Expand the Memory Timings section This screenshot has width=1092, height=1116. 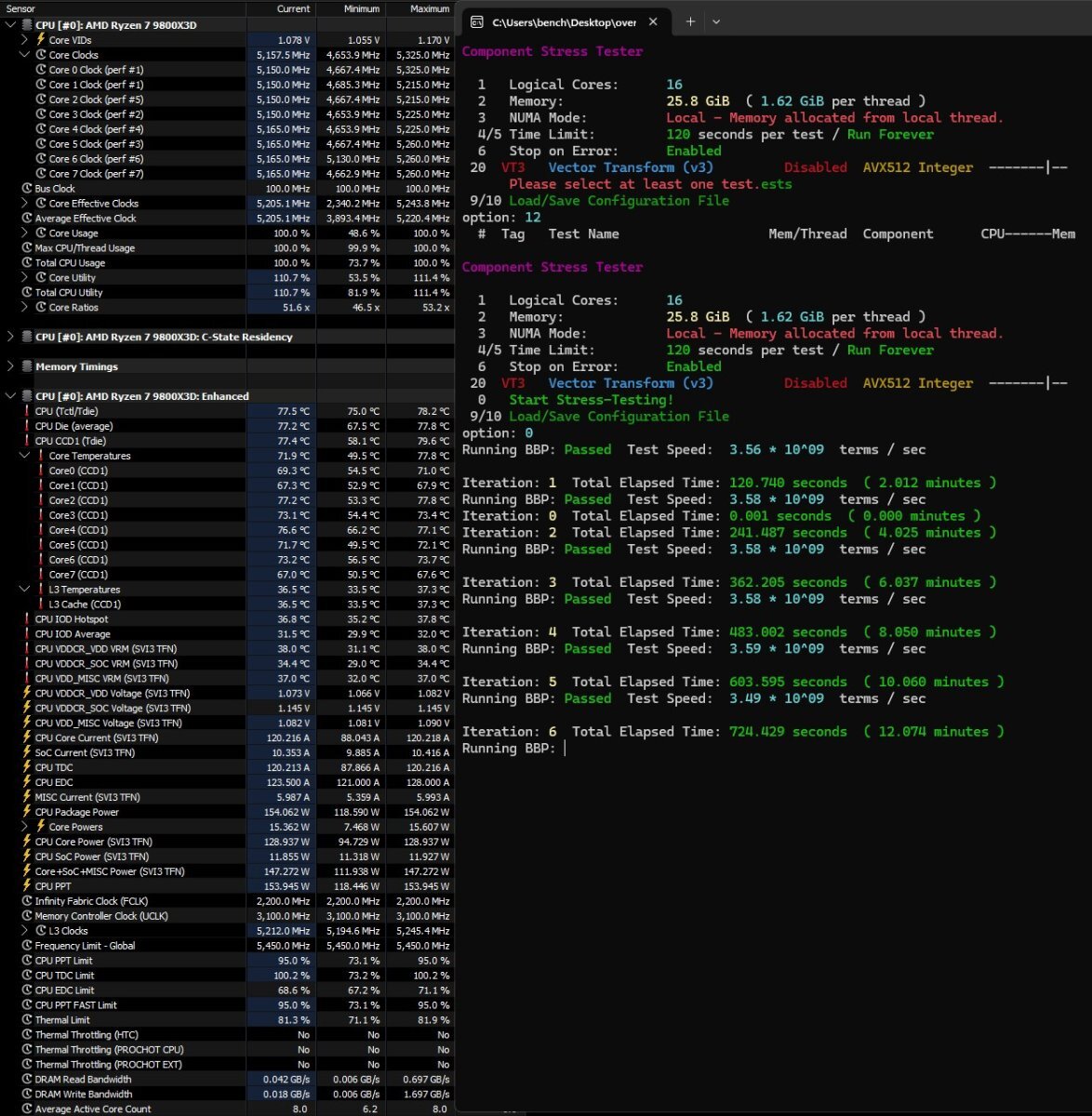point(10,366)
